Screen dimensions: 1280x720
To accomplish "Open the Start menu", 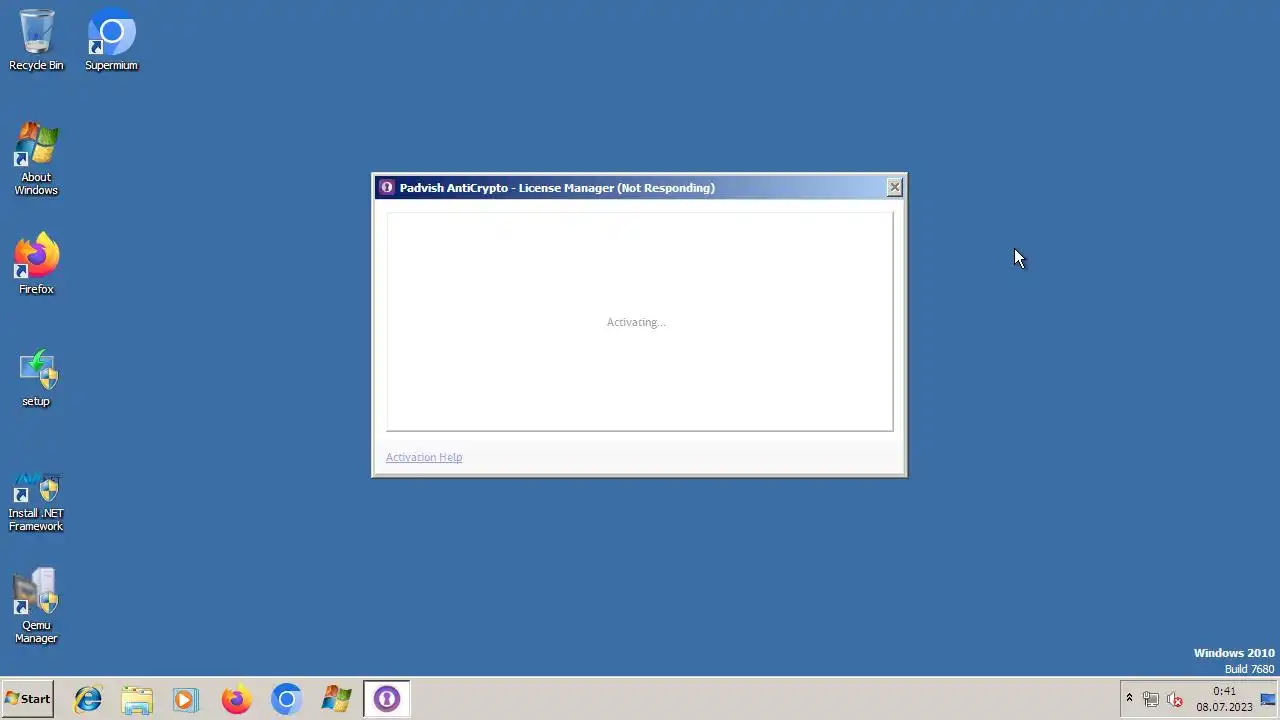I will pyautogui.click(x=28, y=699).
